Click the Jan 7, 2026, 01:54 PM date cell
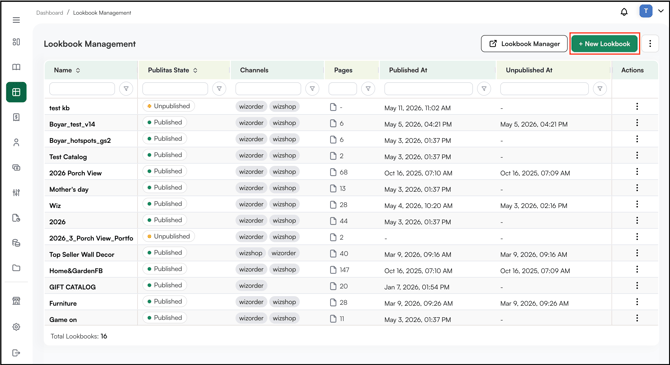Viewport: 670px width, 365px height. coord(417,287)
